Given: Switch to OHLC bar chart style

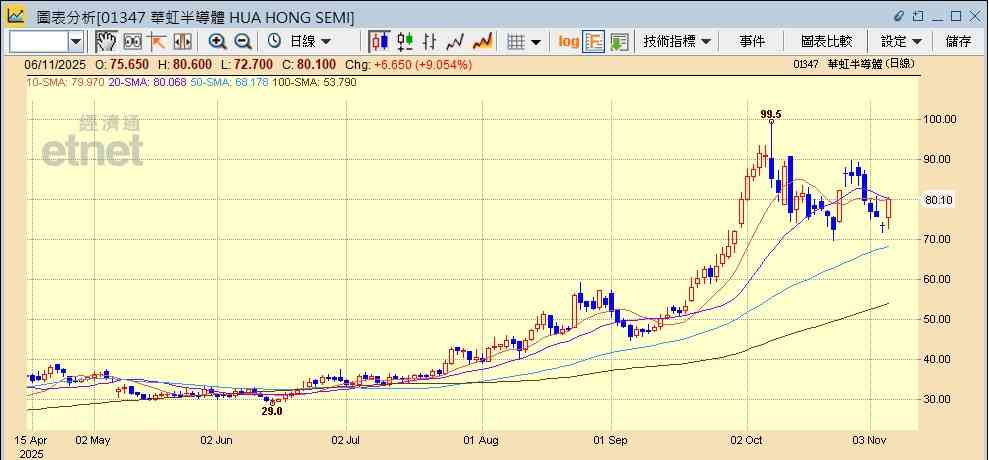Looking at the screenshot, I should click(431, 41).
